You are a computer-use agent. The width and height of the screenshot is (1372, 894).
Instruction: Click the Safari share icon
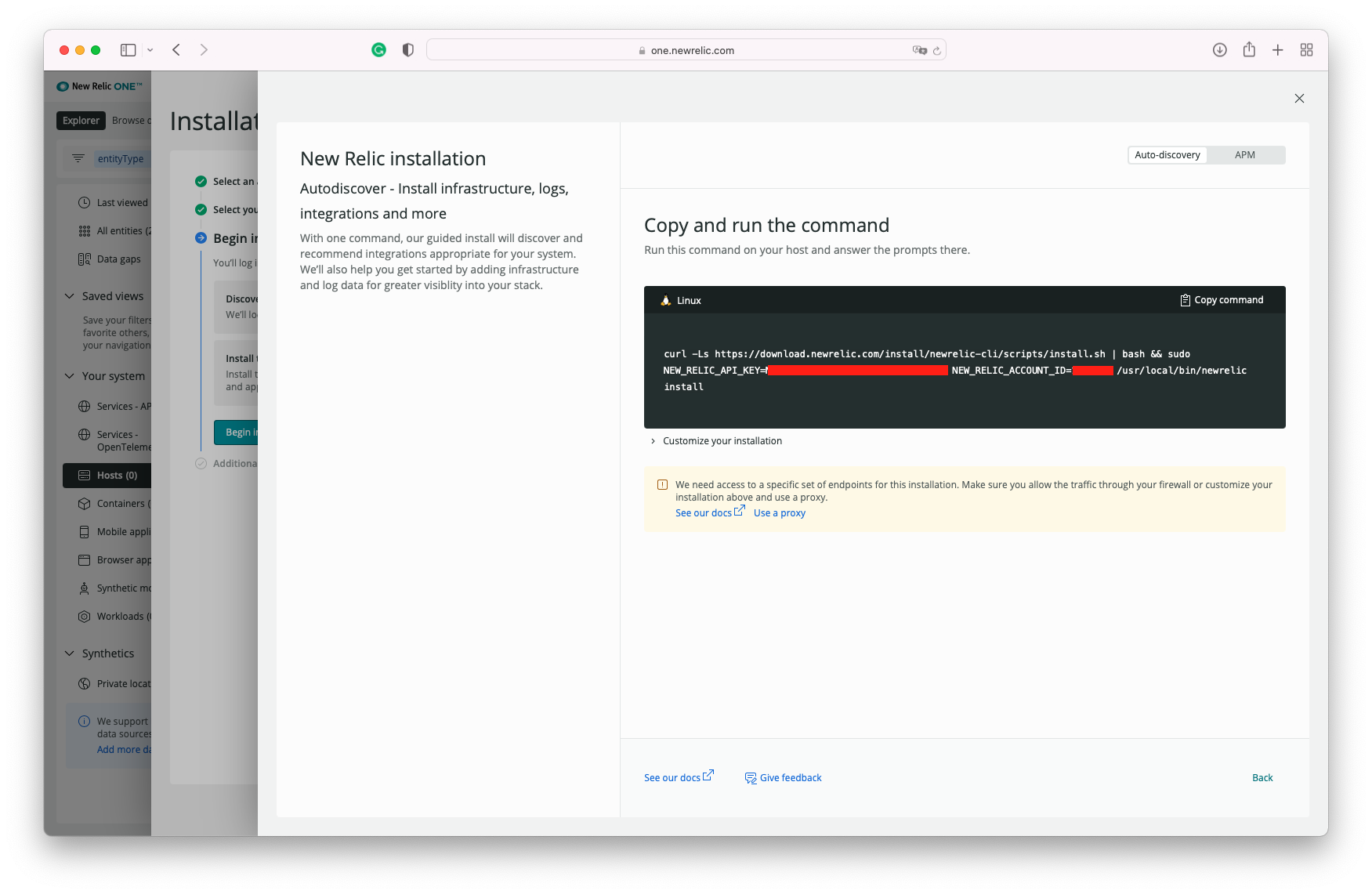tap(1249, 49)
